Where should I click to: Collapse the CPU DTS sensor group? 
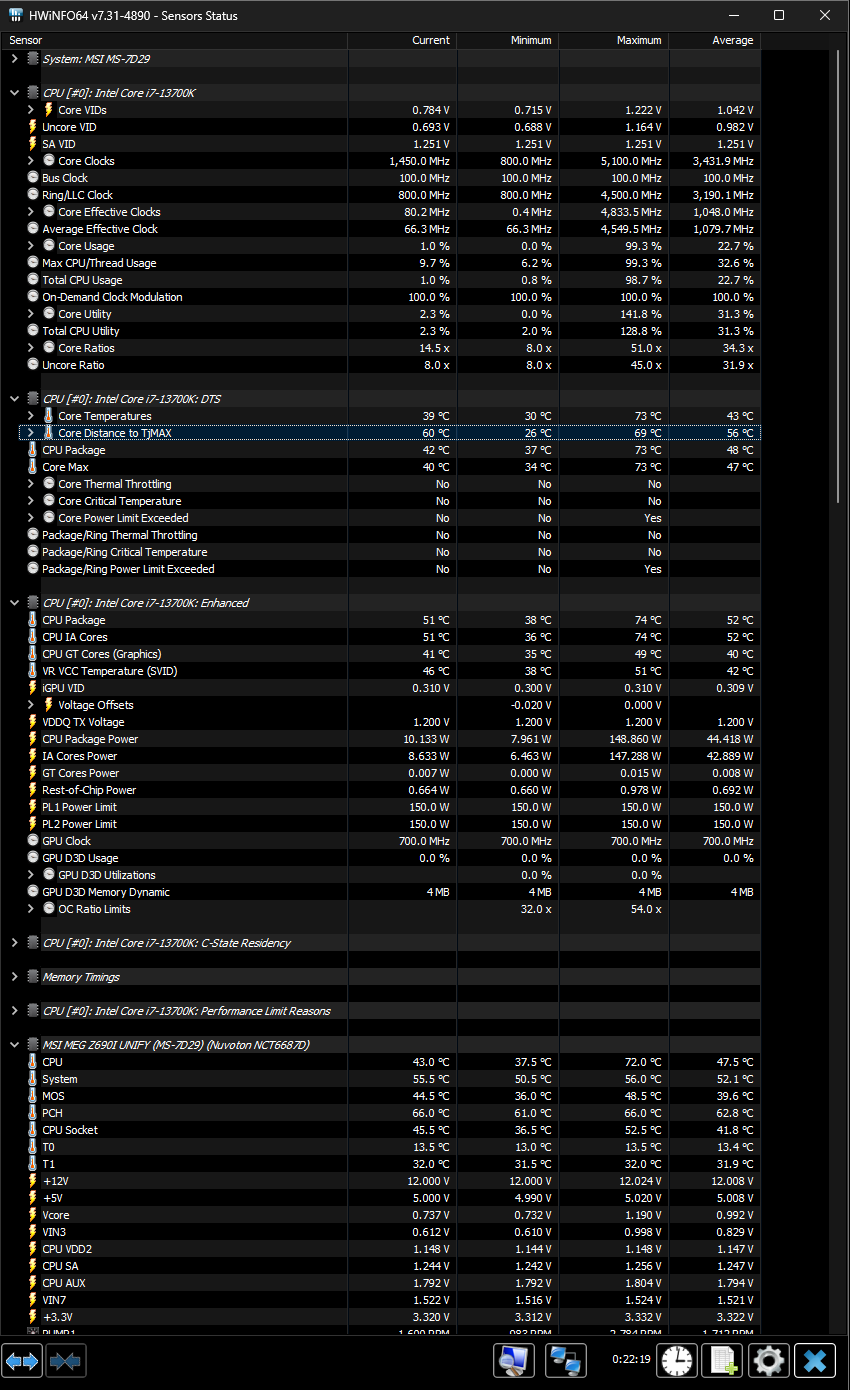tap(14, 399)
